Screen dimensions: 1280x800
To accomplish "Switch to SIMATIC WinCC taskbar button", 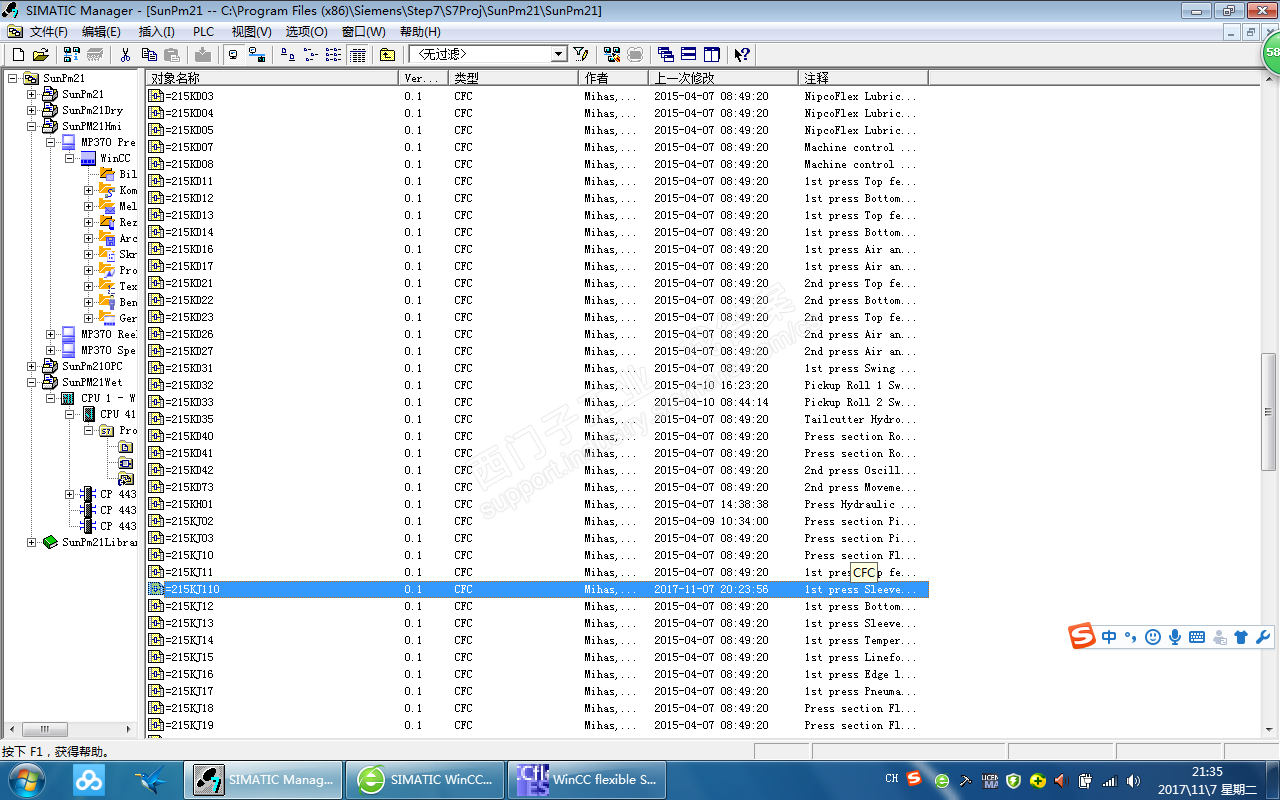I will [426, 780].
